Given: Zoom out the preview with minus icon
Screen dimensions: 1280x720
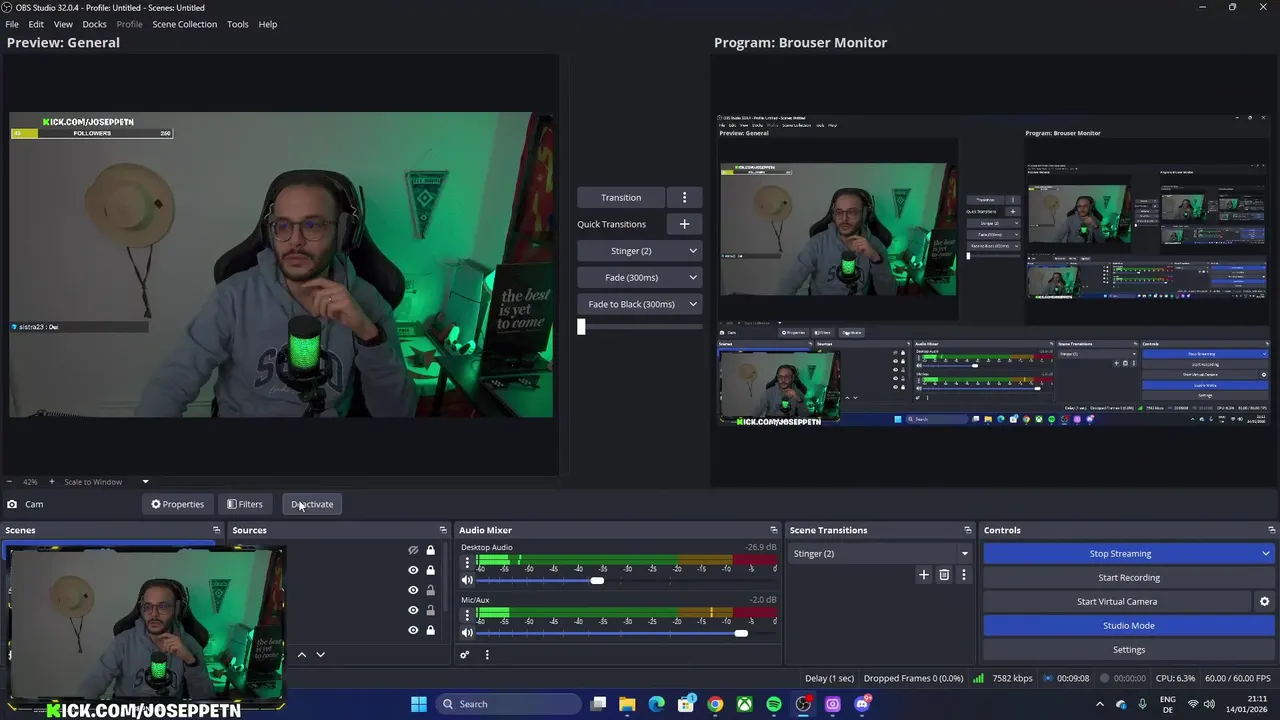Looking at the screenshot, I should (8, 482).
